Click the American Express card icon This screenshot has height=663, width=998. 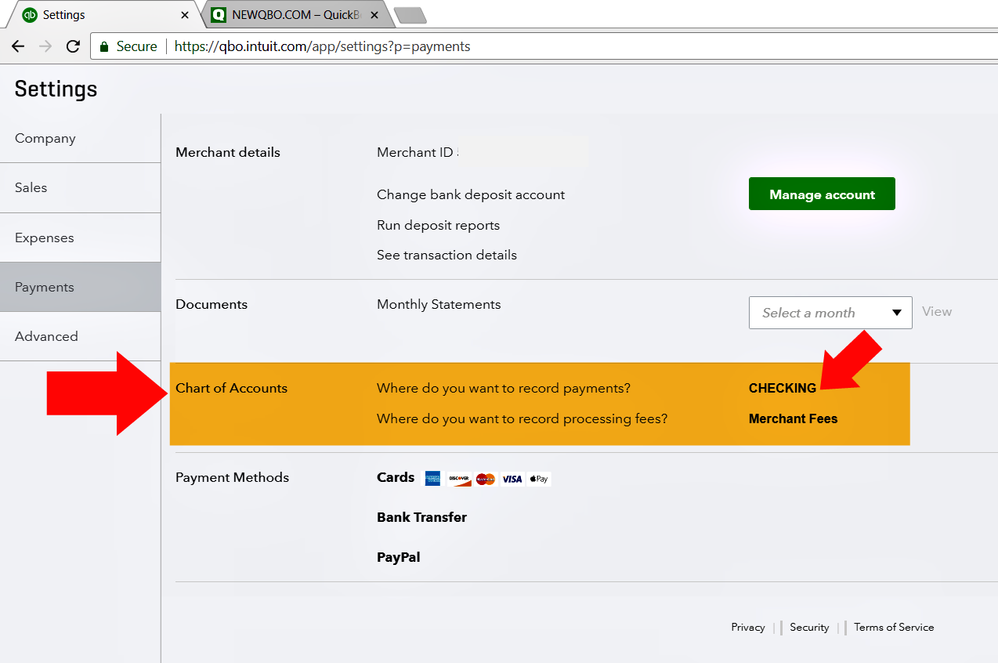[x=432, y=478]
